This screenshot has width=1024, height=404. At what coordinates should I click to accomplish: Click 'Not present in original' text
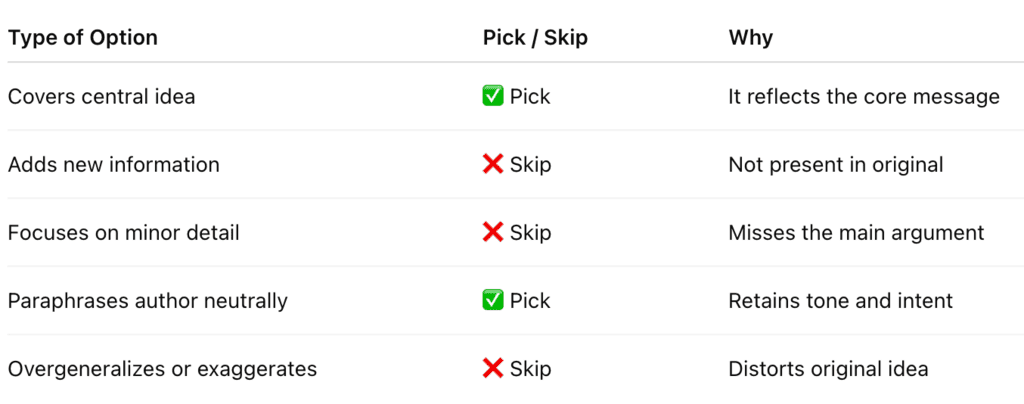836,164
